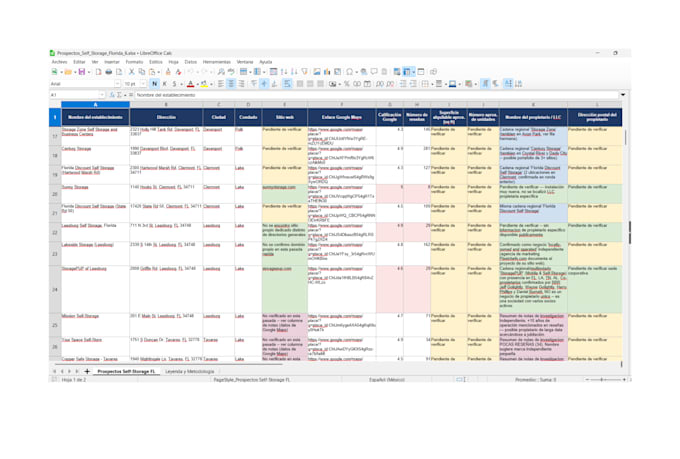Viewport: 680px width, 459px height.
Task: Click the Insert special character omega icon
Action: click(350, 72)
